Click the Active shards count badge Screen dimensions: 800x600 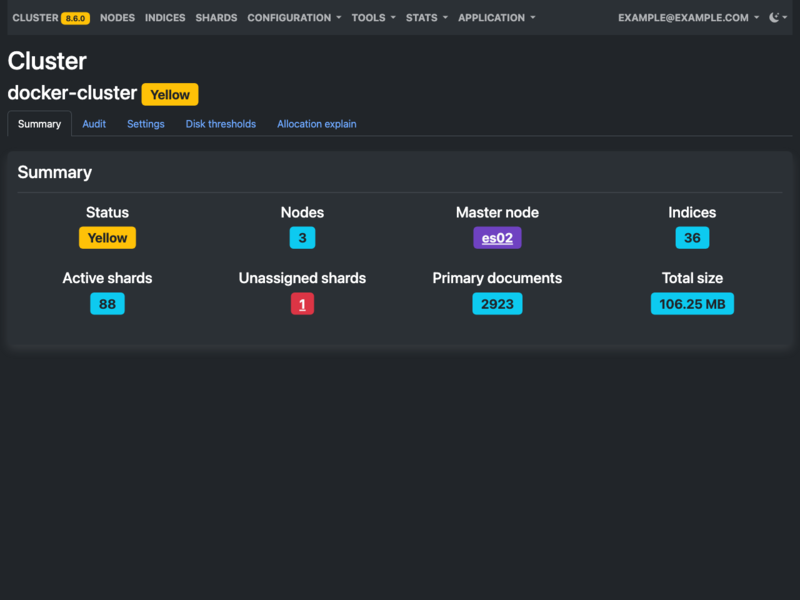pos(107,303)
